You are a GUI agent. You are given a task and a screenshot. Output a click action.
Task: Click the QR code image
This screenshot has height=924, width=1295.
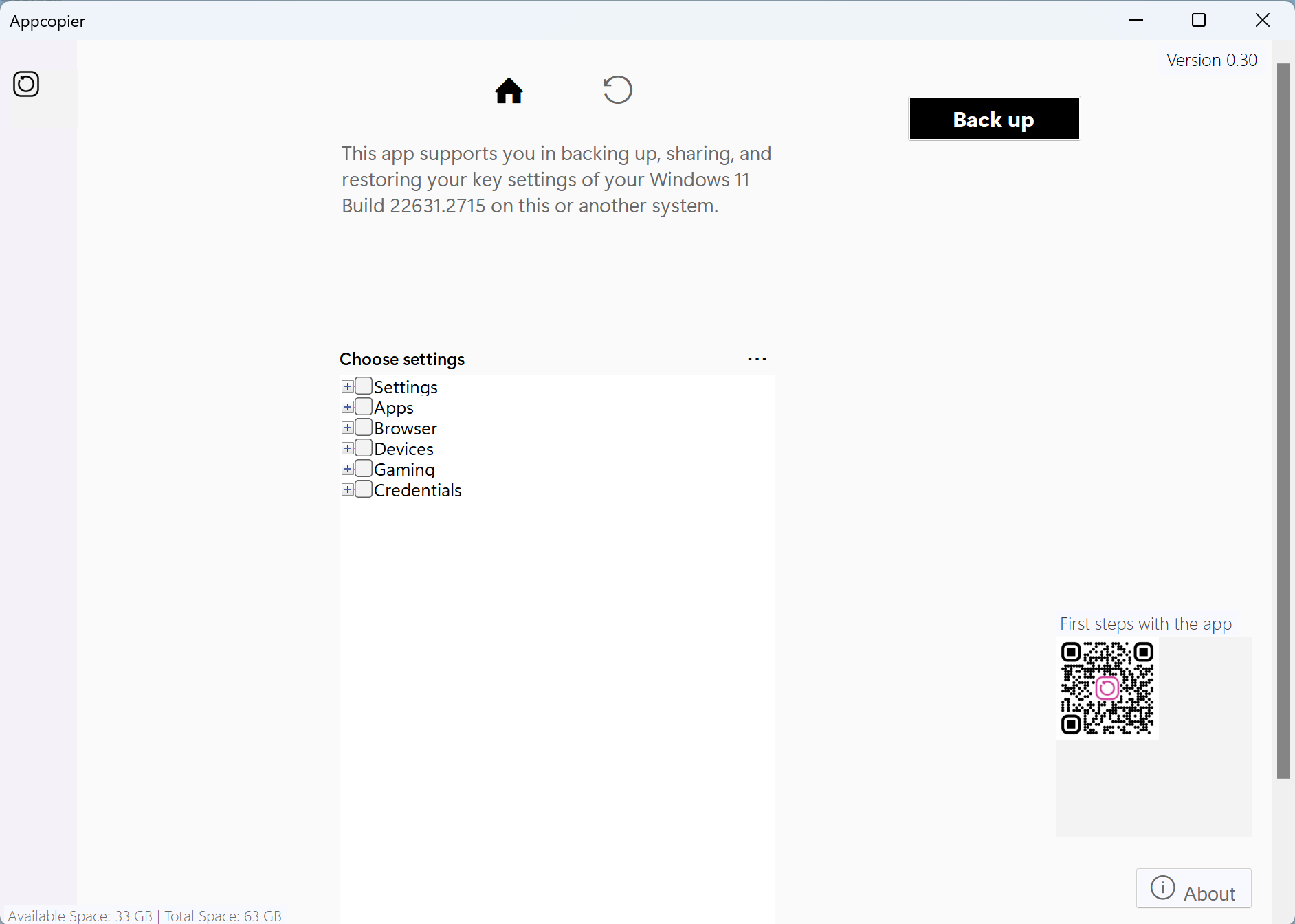1107,688
